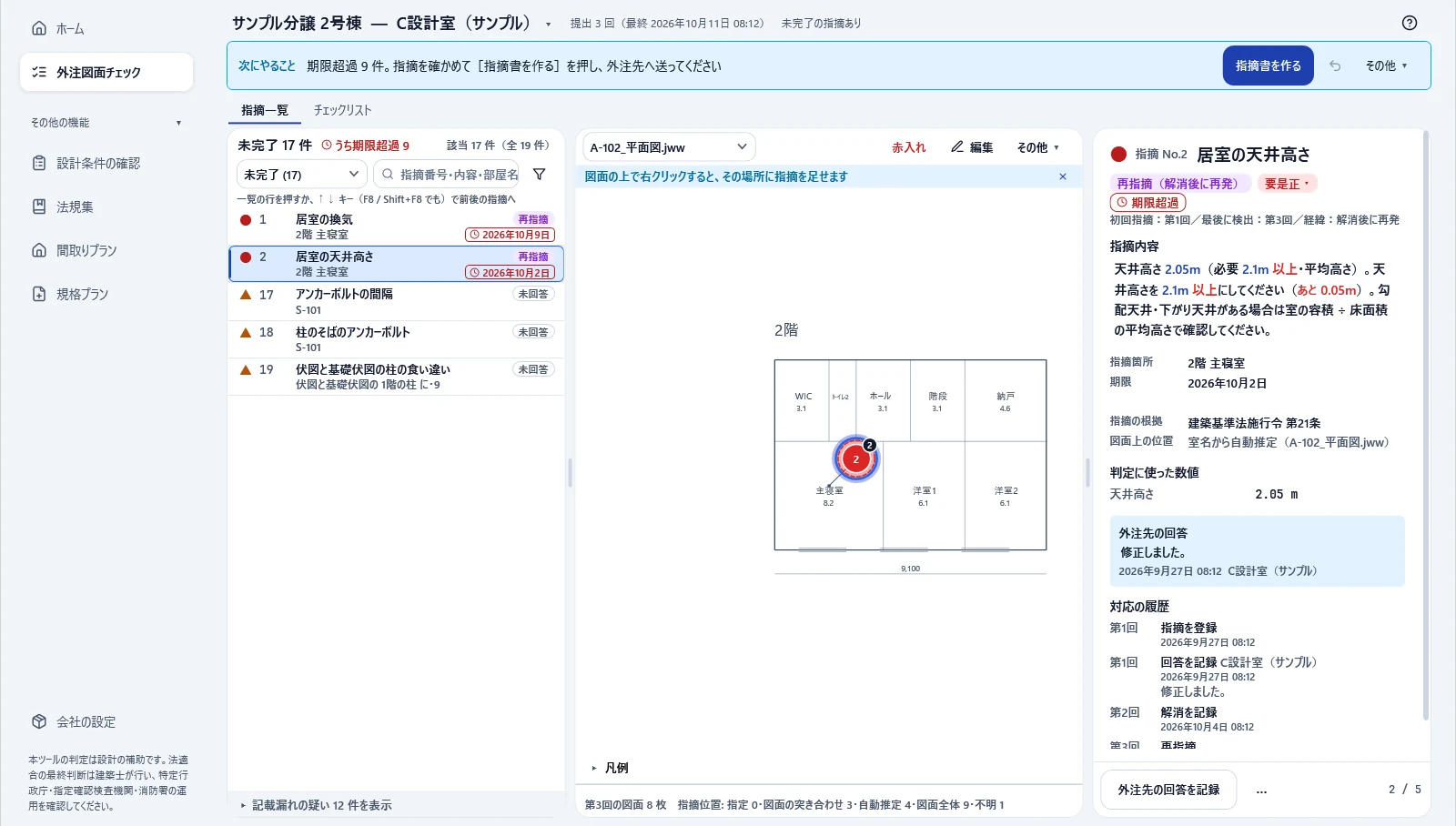
Task: Select row 17 アンカーボルトの間隔
Action: (396, 301)
